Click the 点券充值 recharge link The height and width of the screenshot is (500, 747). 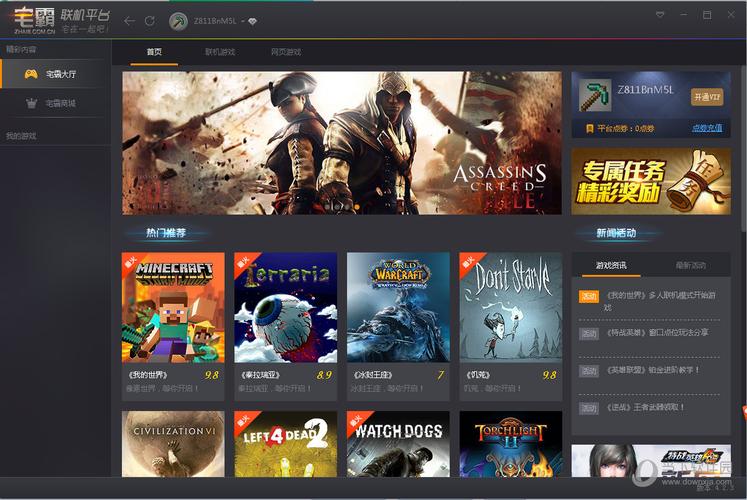point(707,128)
